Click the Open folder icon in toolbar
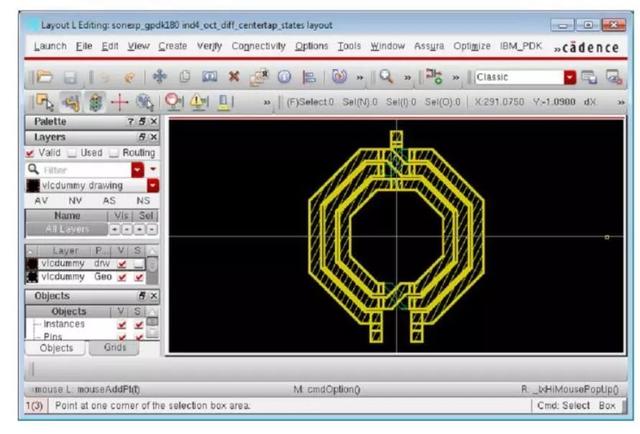The width and height of the screenshot is (640, 434). [44, 77]
